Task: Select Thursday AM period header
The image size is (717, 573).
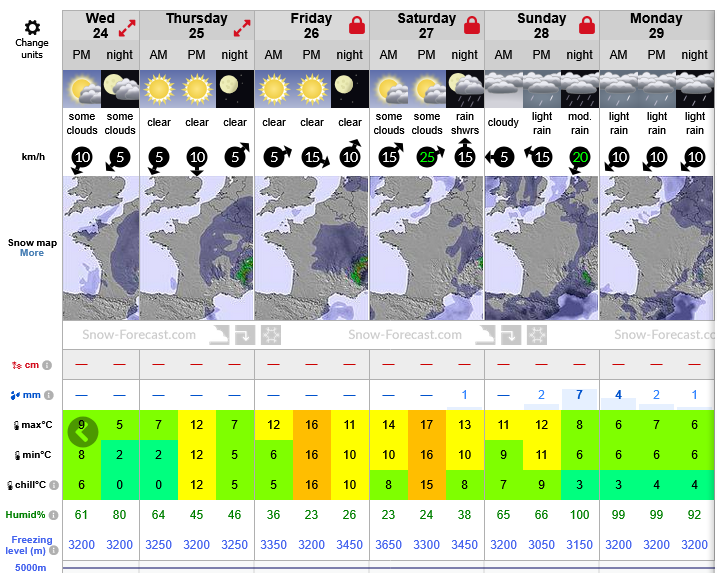Action: point(159,55)
